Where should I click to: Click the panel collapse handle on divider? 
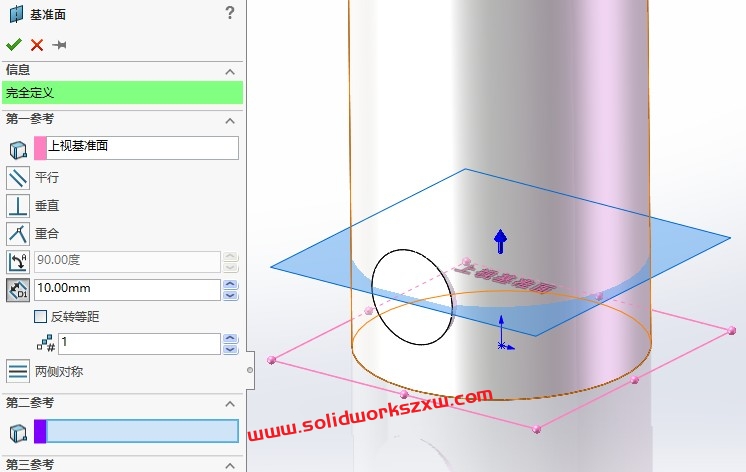tap(250, 370)
